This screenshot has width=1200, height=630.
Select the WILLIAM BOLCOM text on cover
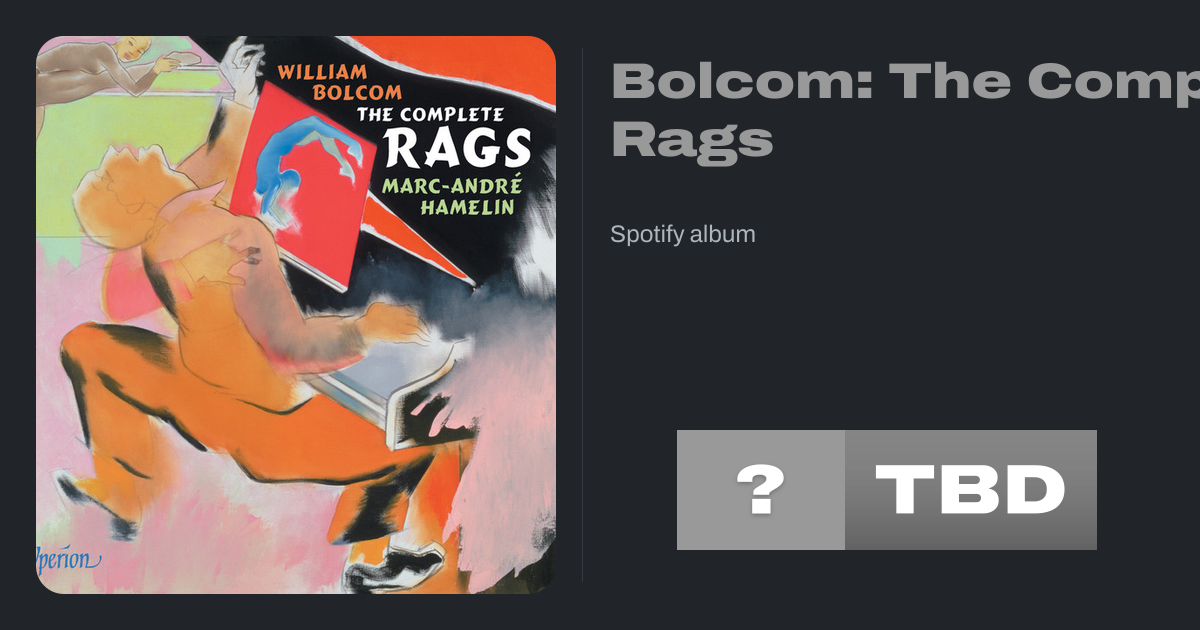(x=339, y=82)
